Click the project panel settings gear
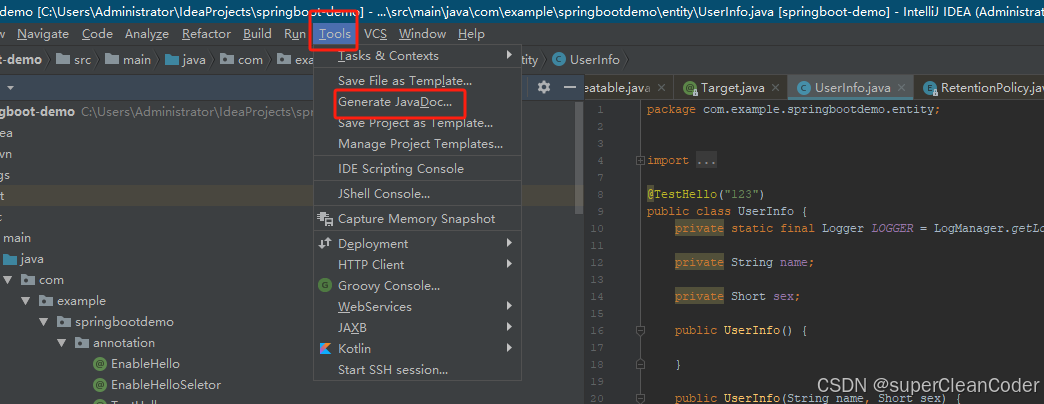The width and height of the screenshot is (1044, 404). 544,87
